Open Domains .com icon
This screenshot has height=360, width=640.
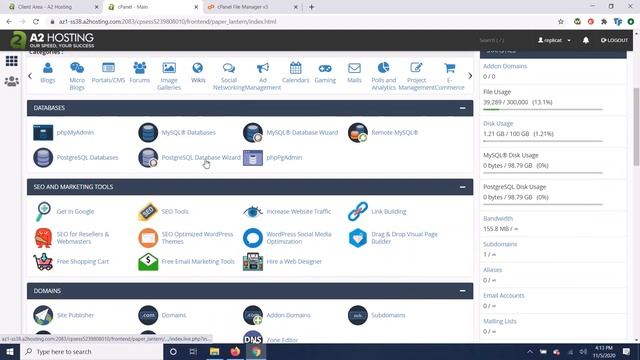(148, 315)
